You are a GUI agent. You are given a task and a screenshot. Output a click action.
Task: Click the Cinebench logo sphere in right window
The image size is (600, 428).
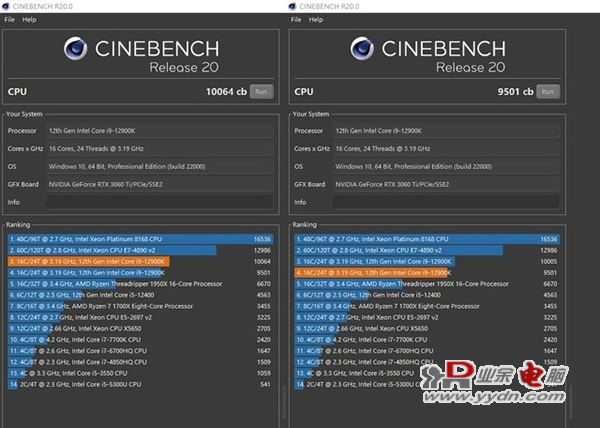(x=362, y=49)
